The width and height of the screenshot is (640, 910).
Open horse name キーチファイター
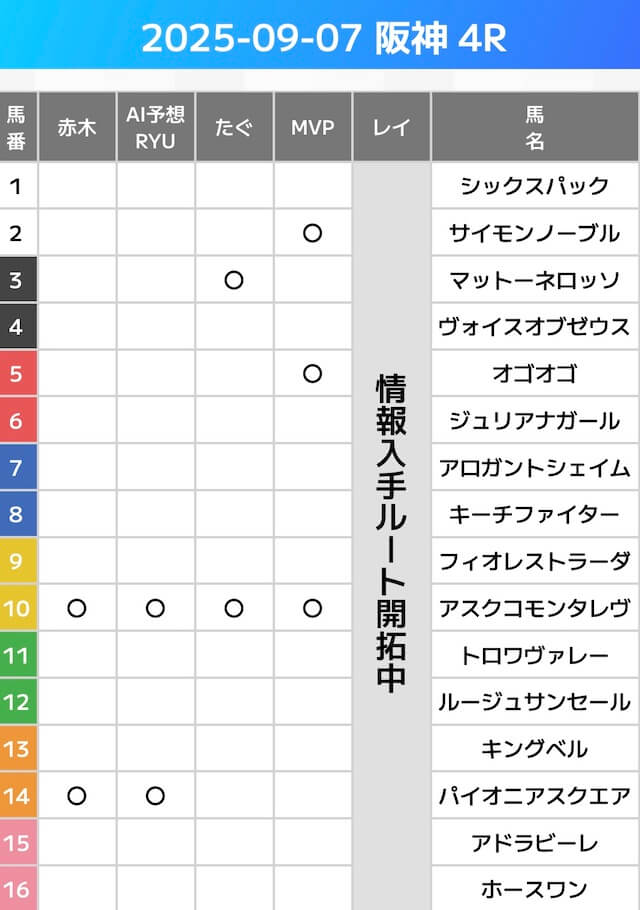point(534,515)
